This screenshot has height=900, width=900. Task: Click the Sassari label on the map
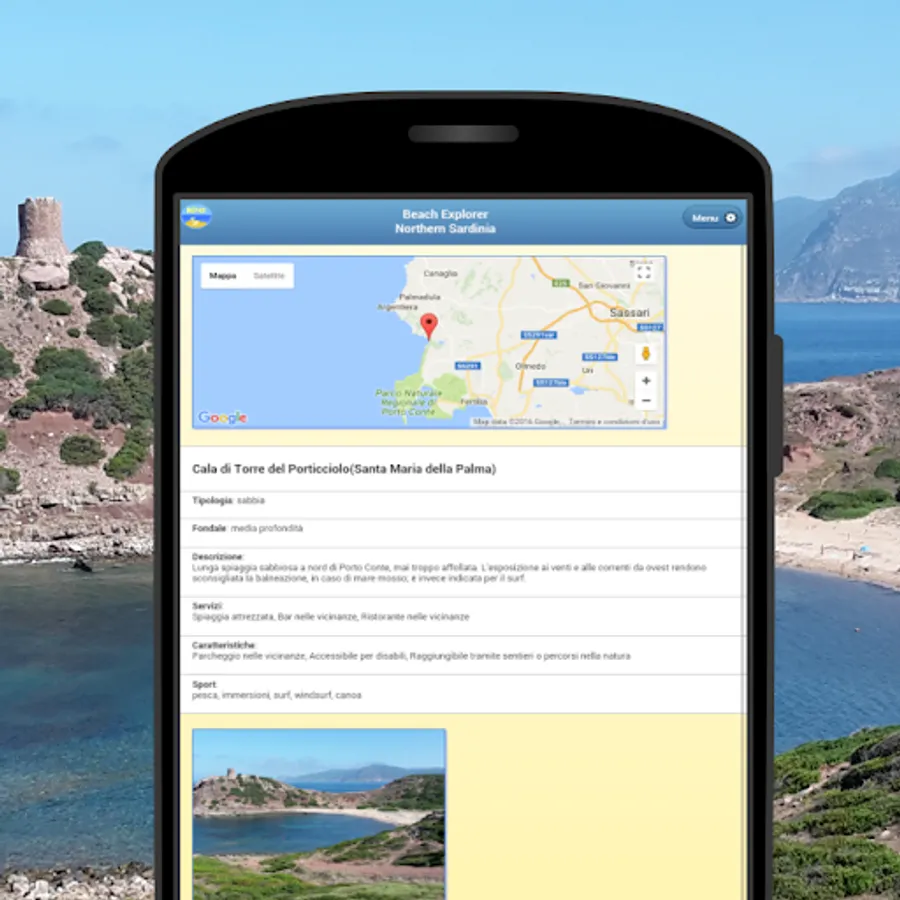630,313
